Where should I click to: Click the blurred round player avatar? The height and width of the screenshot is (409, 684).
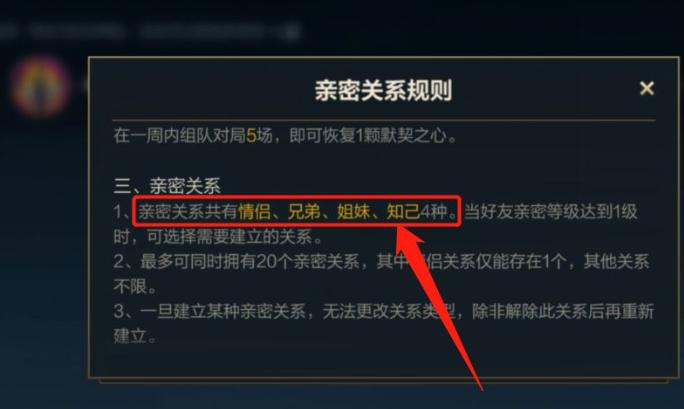[x=40, y=85]
